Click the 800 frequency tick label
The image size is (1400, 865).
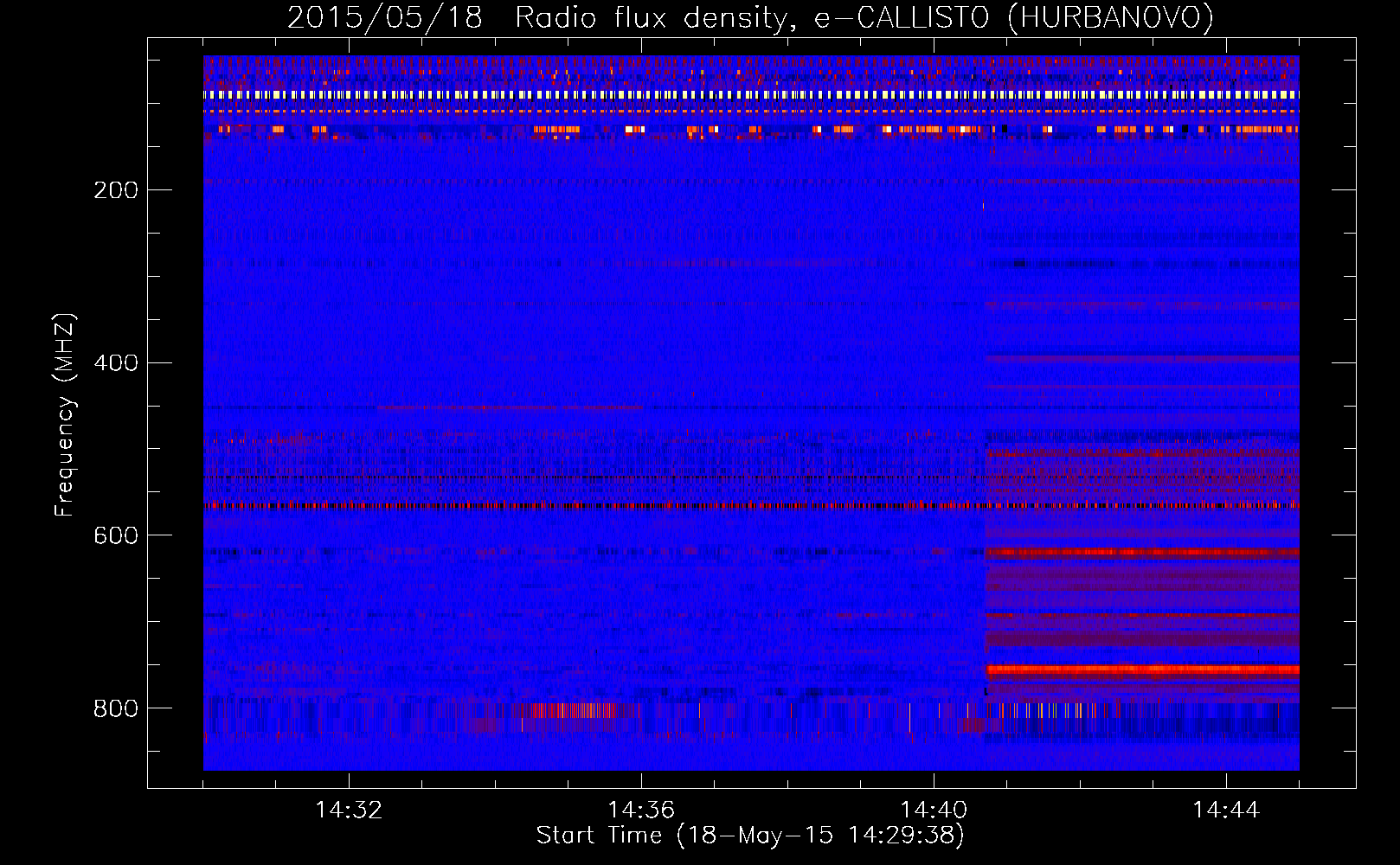point(116,709)
